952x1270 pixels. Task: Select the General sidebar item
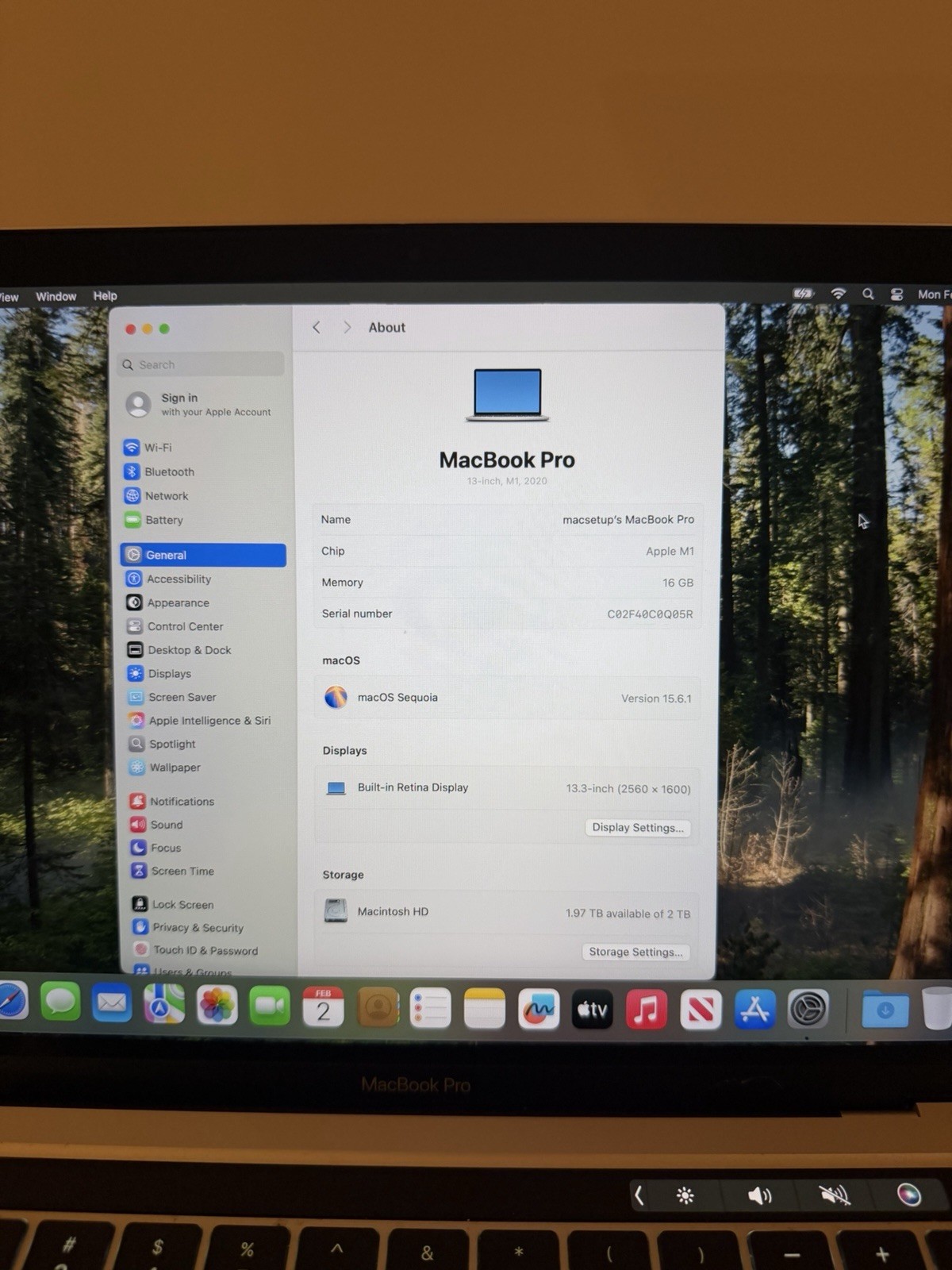(x=203, y=555)
